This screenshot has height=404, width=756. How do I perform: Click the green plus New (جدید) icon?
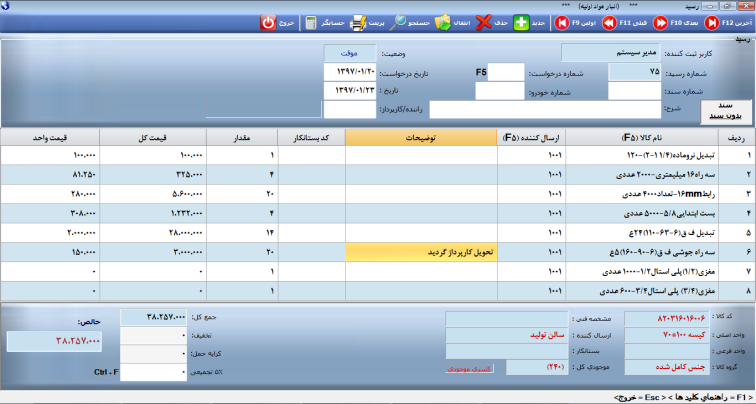tap(521, 21)
